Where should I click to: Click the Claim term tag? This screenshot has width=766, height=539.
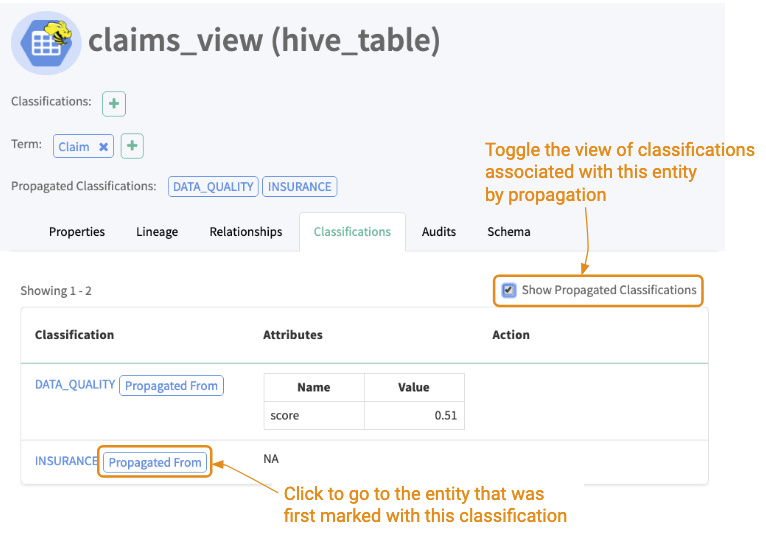pos(73,147)
